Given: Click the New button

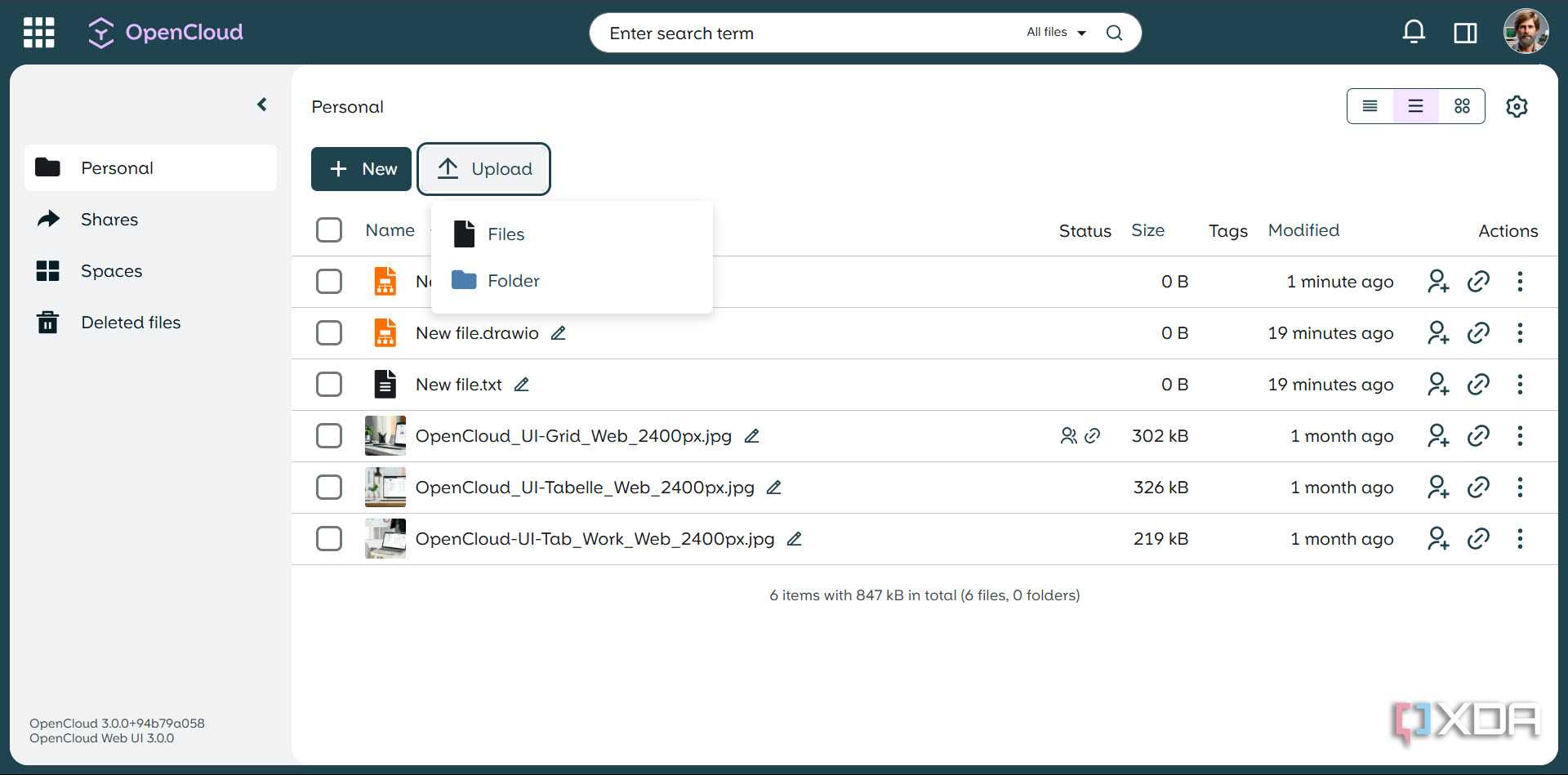Looking at the screenshot, I should click(x=361, y=169).
